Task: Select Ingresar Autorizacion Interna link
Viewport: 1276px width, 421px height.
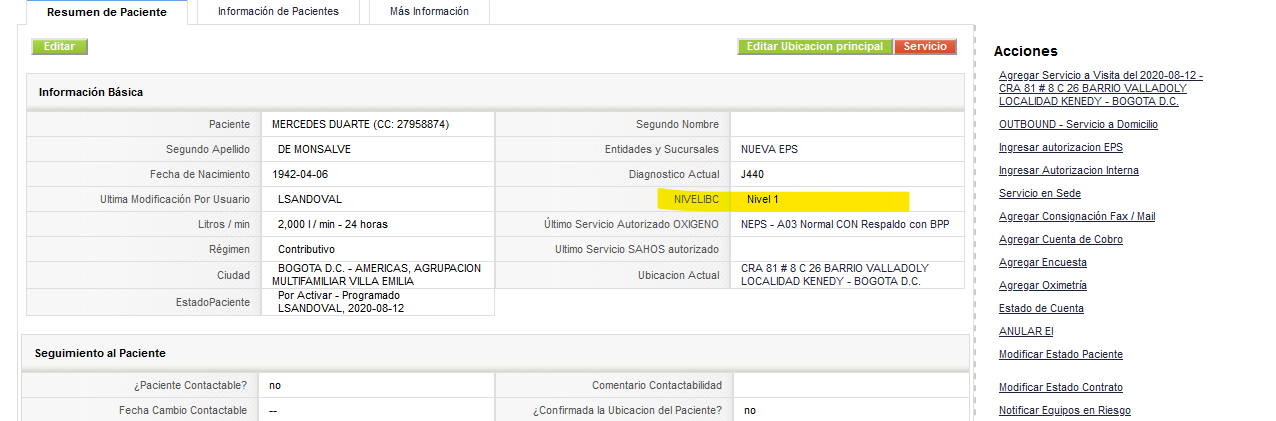Action: [x=1068, y=170]
